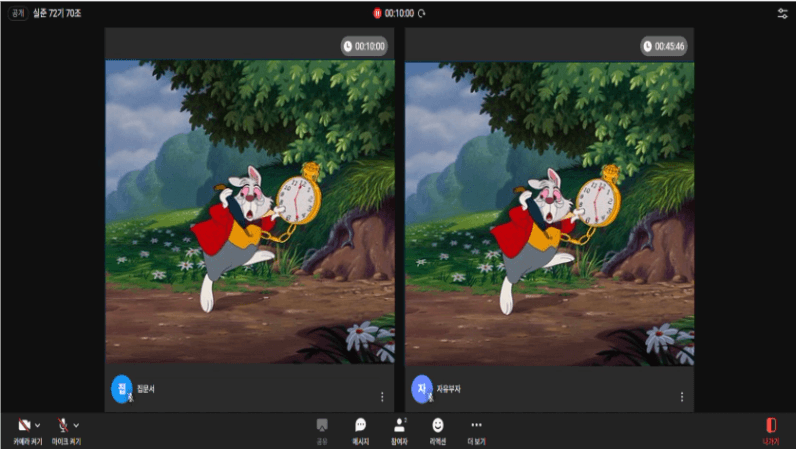Open the more (더 보기) menu
Viewport: 796px width, 449px height.
point(476,431)
